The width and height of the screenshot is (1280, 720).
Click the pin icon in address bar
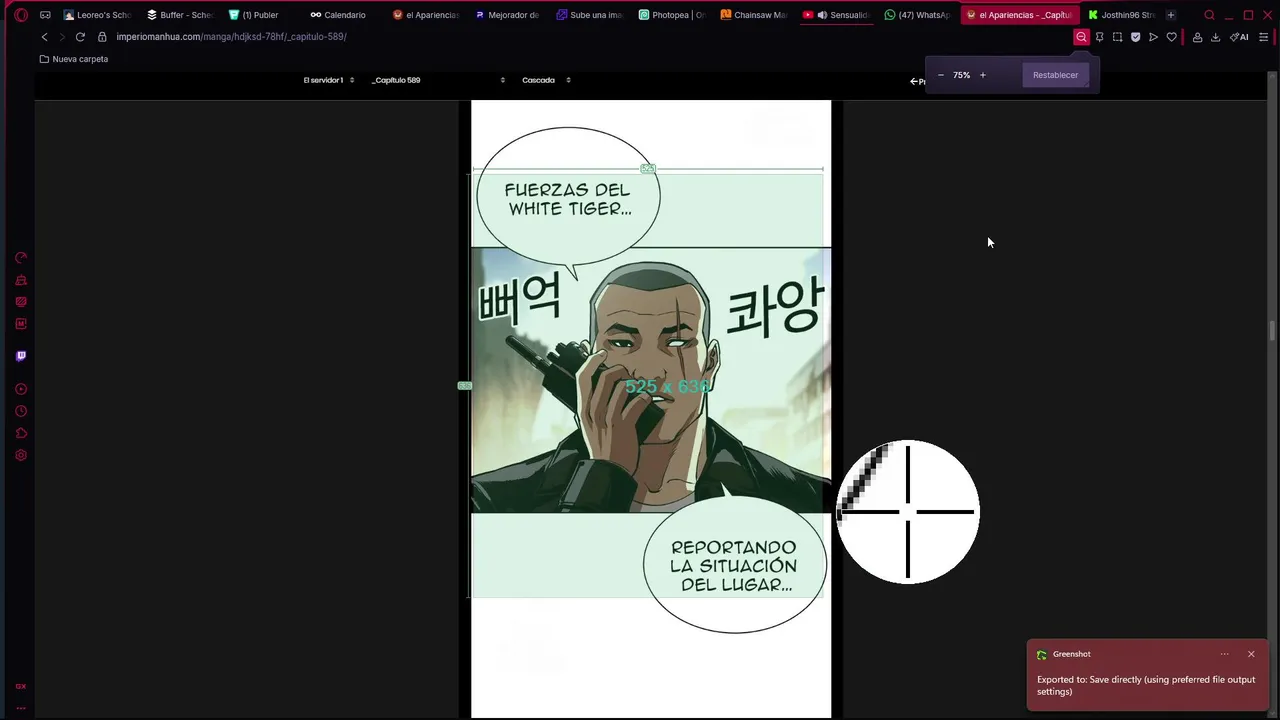tap(1099, 37)
